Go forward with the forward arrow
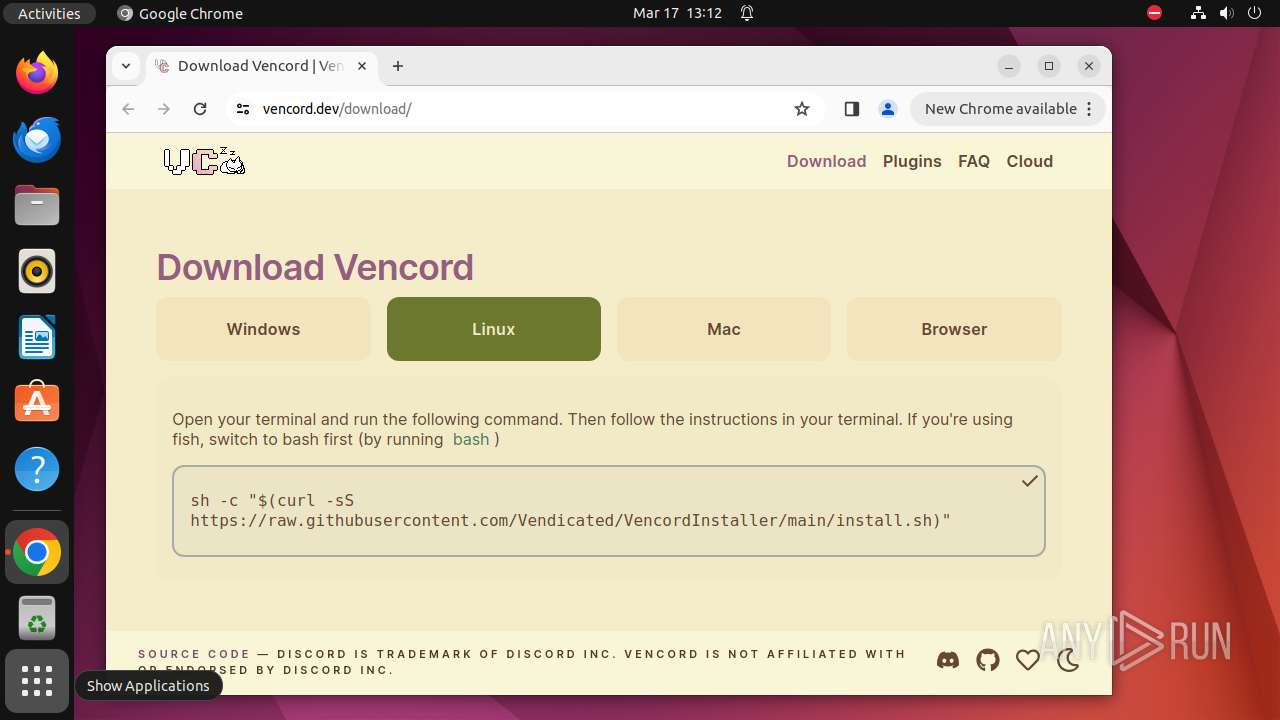This screenshot has width=1280, height=720. point(164,109)
